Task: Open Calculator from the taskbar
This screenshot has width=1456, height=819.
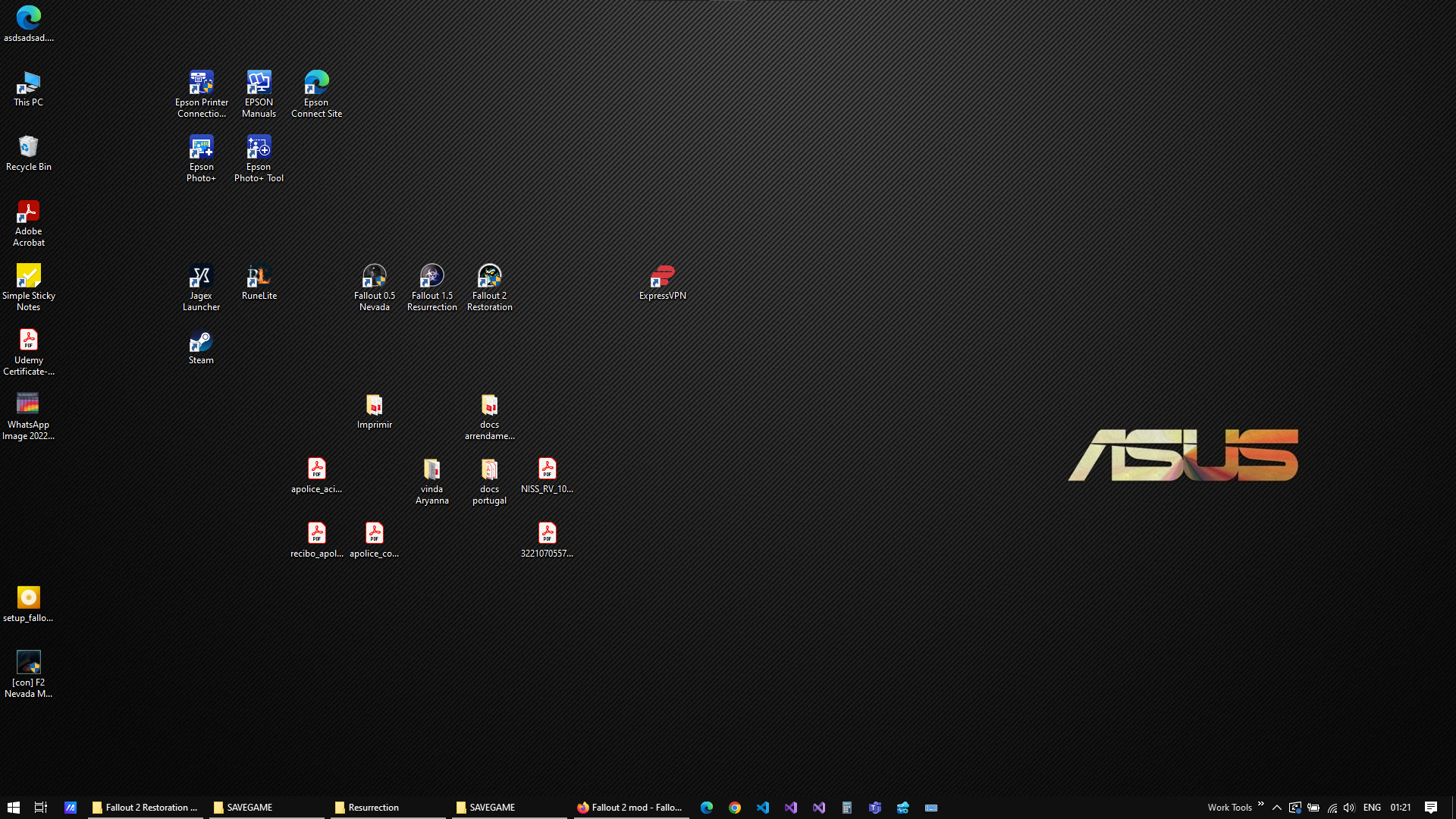Action: click(847, 808)
